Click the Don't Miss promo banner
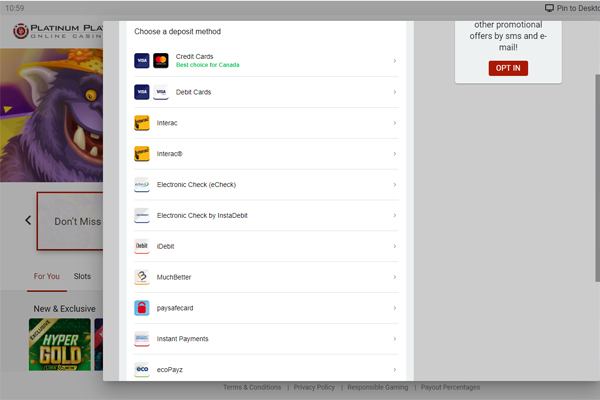The width and height of the screenshot is (600, 400). click(x=70, y=221)
